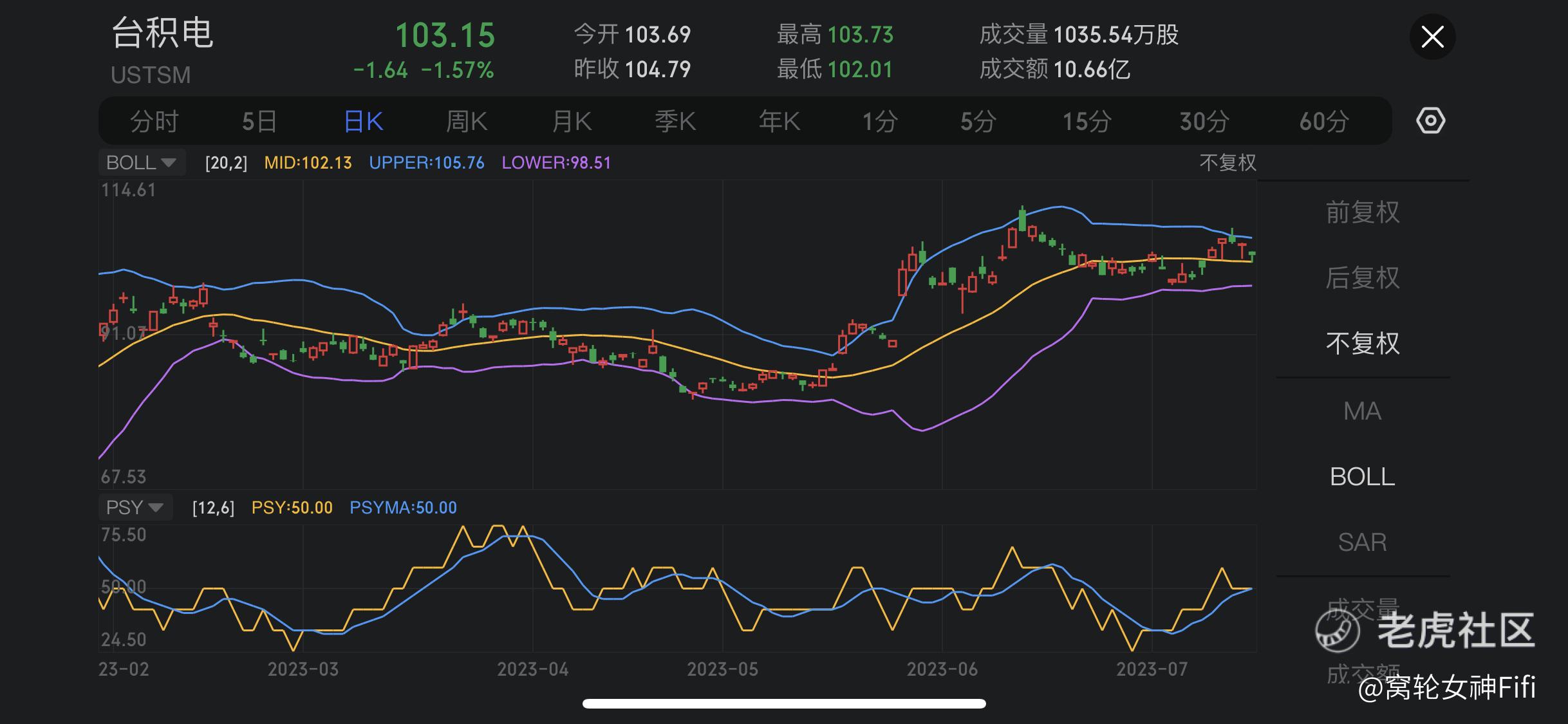
Task: Click the 不复权 label above chart
Action: coord(1227,162)
